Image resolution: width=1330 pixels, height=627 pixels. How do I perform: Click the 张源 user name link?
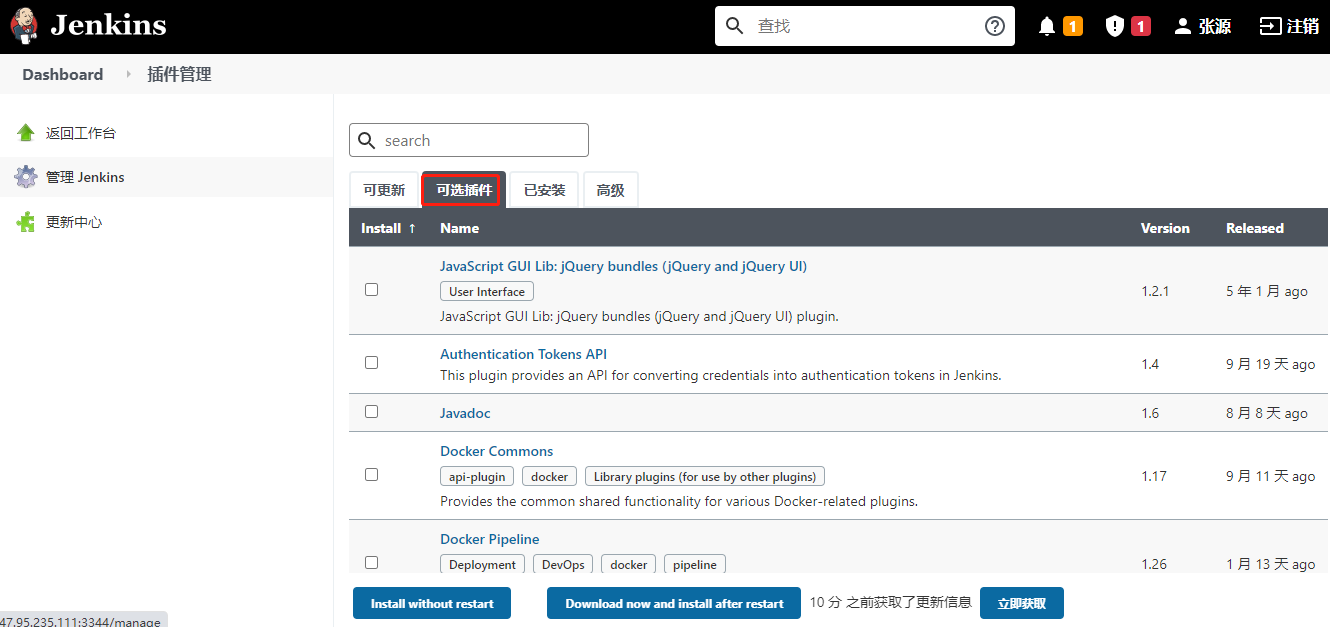tap(1215, 26)
